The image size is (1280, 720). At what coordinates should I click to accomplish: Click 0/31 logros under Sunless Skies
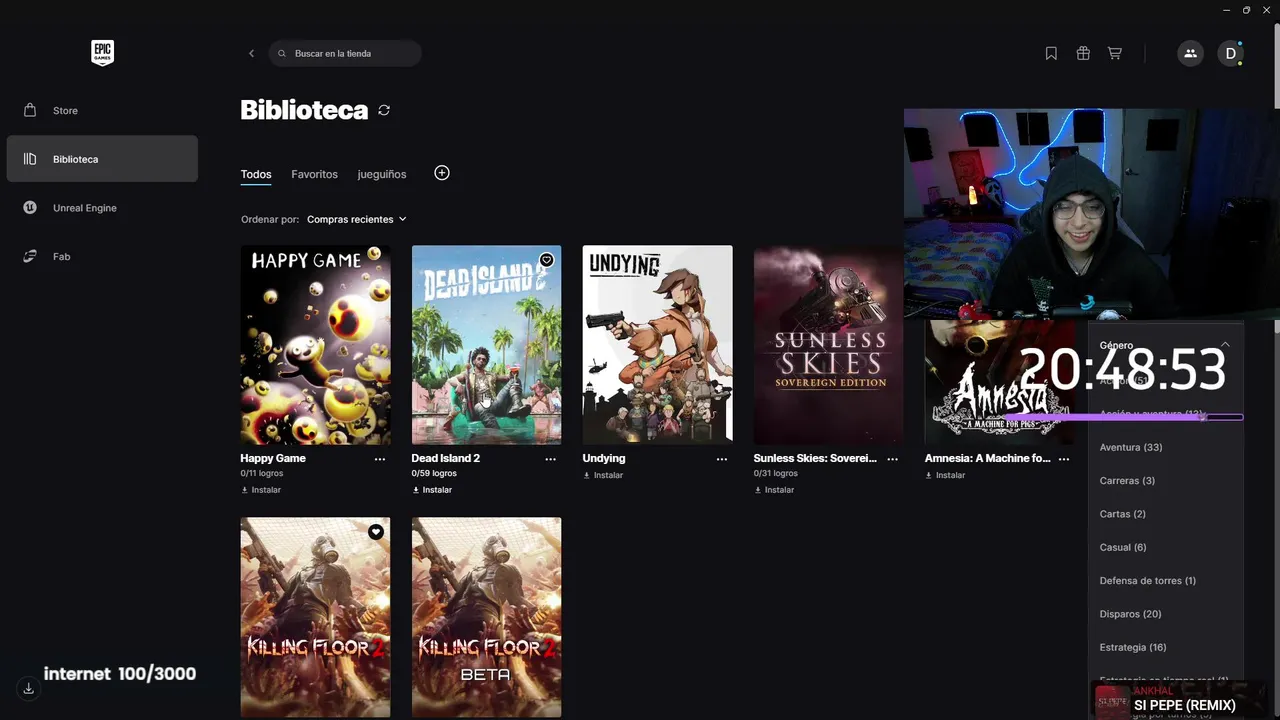[x=776, y=473]
